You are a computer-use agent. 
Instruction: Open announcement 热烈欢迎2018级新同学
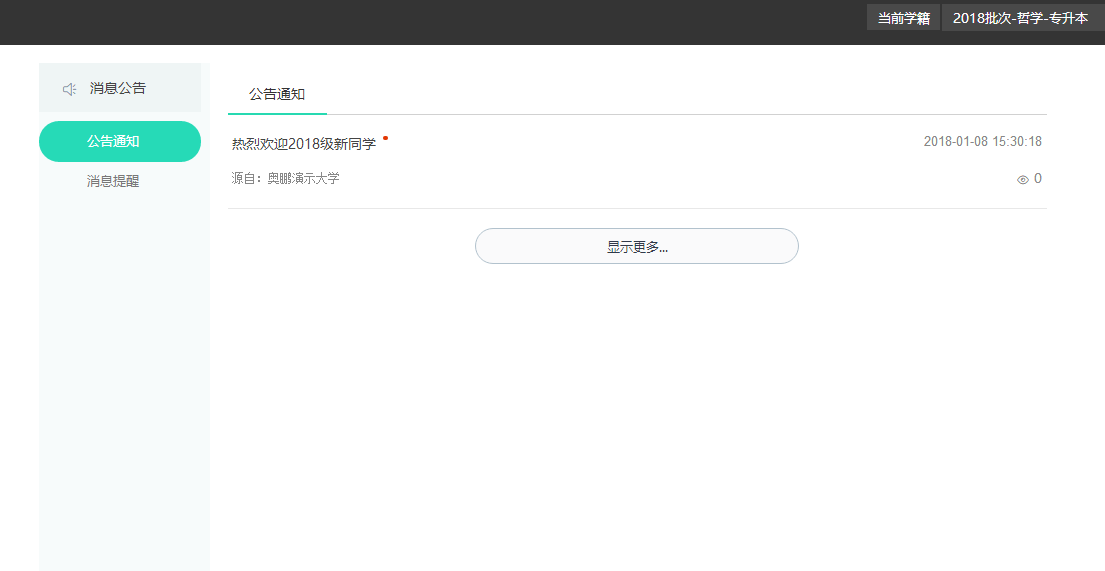tap(304, 144)
